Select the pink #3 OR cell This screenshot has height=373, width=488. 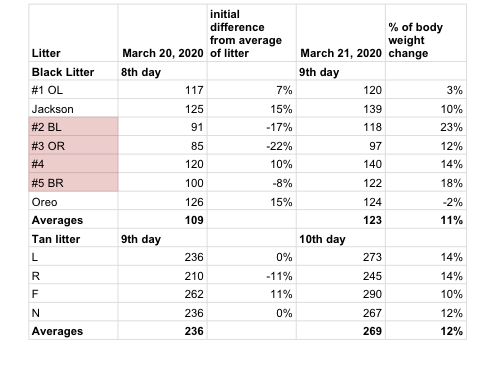[73, 145]
